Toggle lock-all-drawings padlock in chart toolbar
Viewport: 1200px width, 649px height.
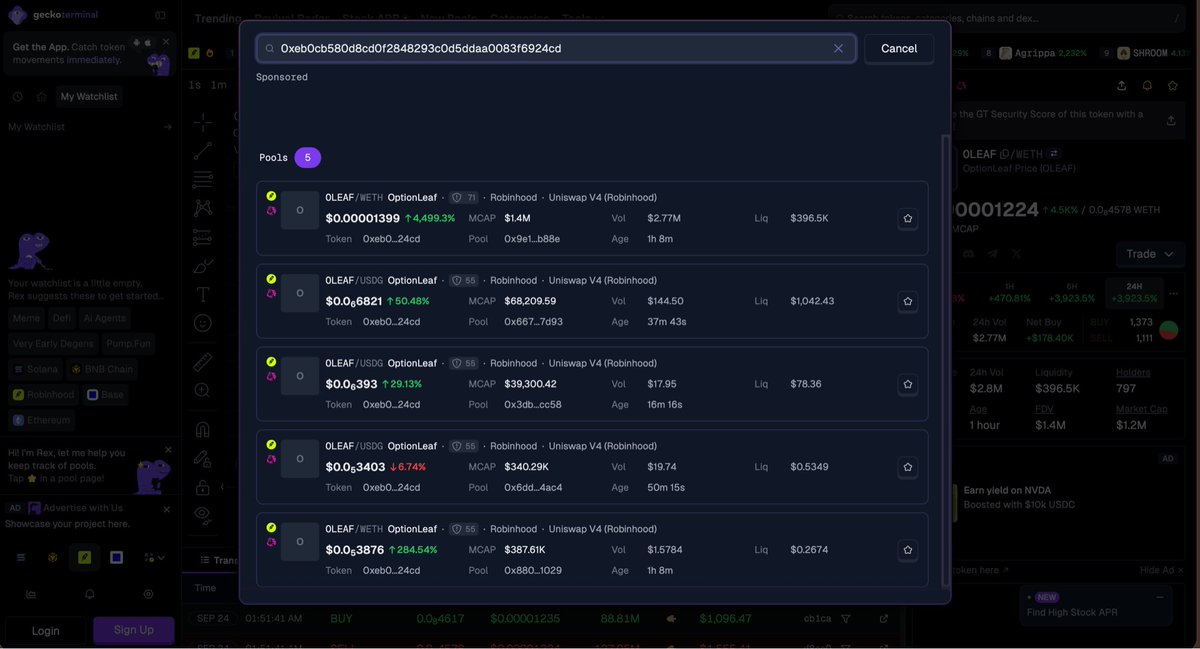pyautogui.click(x=203, y=487)
